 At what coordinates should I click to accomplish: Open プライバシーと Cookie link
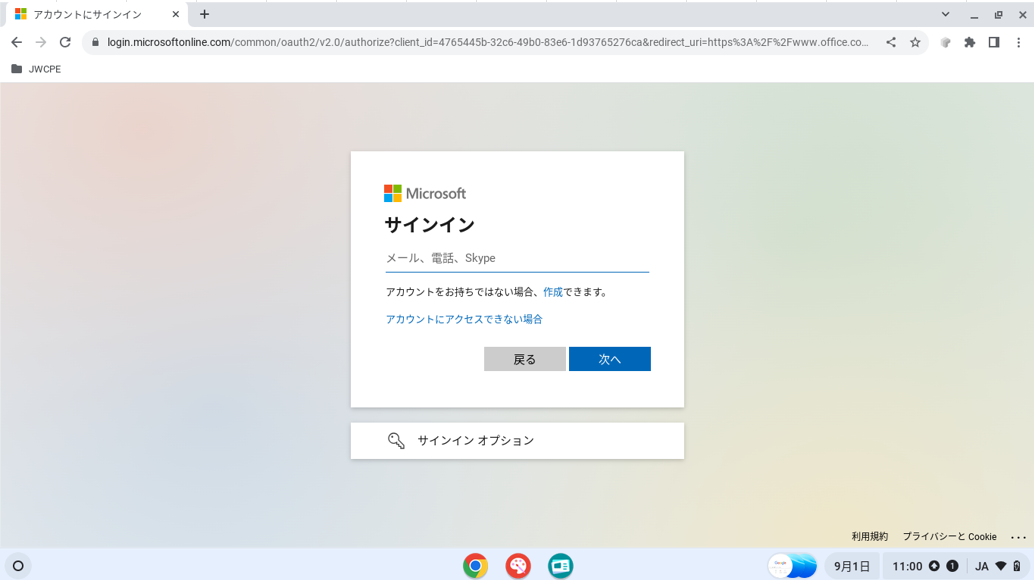point(950,536)
